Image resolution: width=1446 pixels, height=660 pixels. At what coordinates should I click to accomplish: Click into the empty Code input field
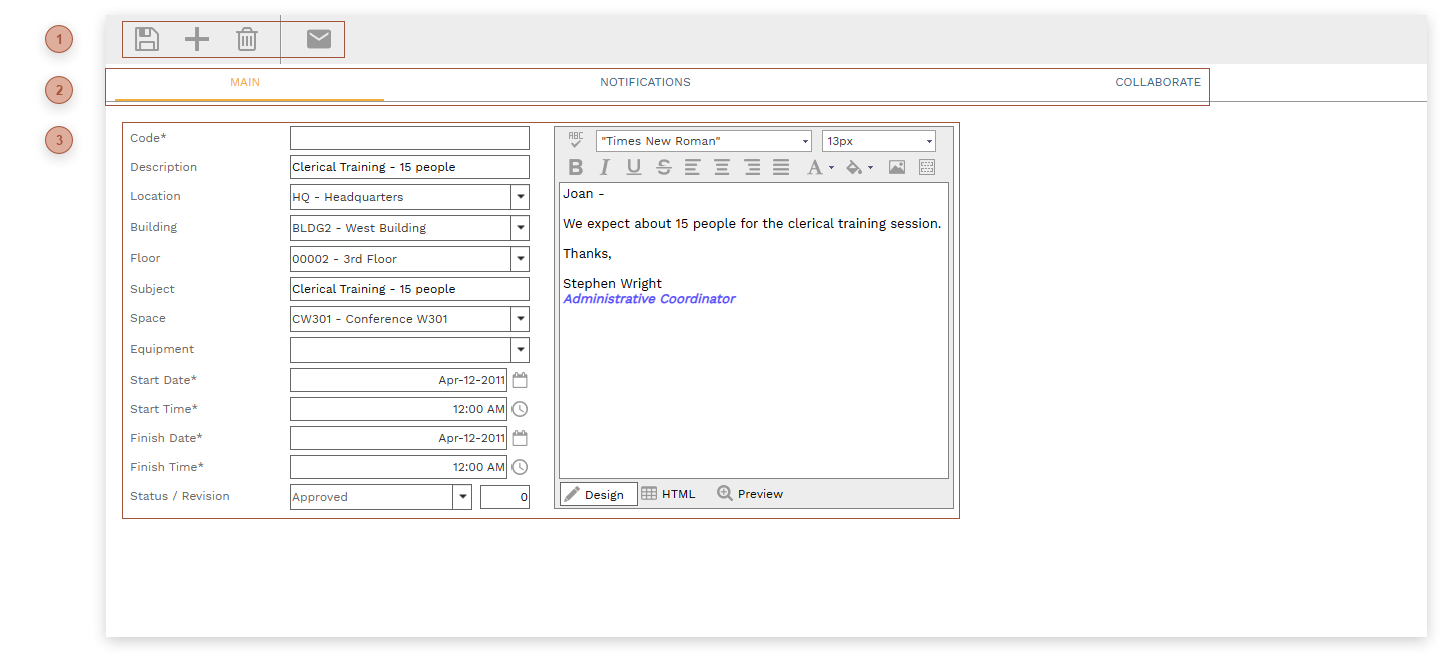[409, 138]
